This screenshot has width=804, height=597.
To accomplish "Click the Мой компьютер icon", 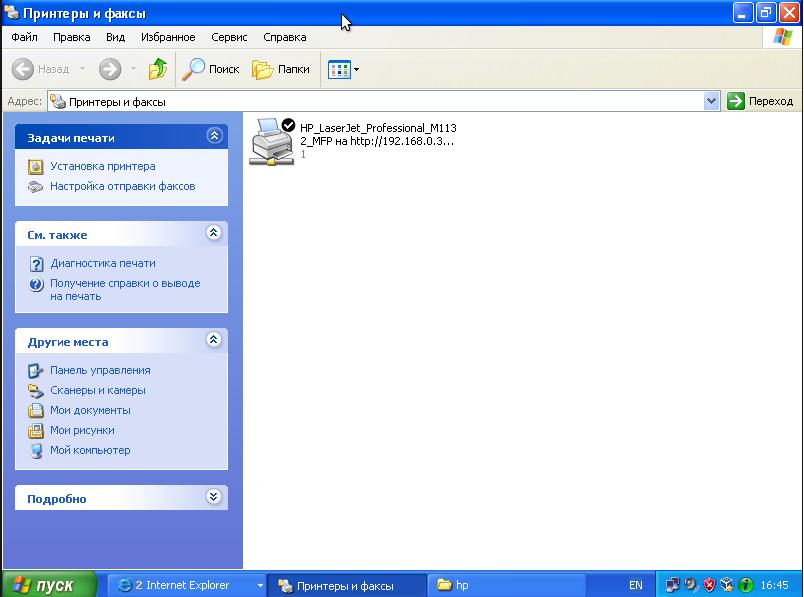I will (36, 451).
